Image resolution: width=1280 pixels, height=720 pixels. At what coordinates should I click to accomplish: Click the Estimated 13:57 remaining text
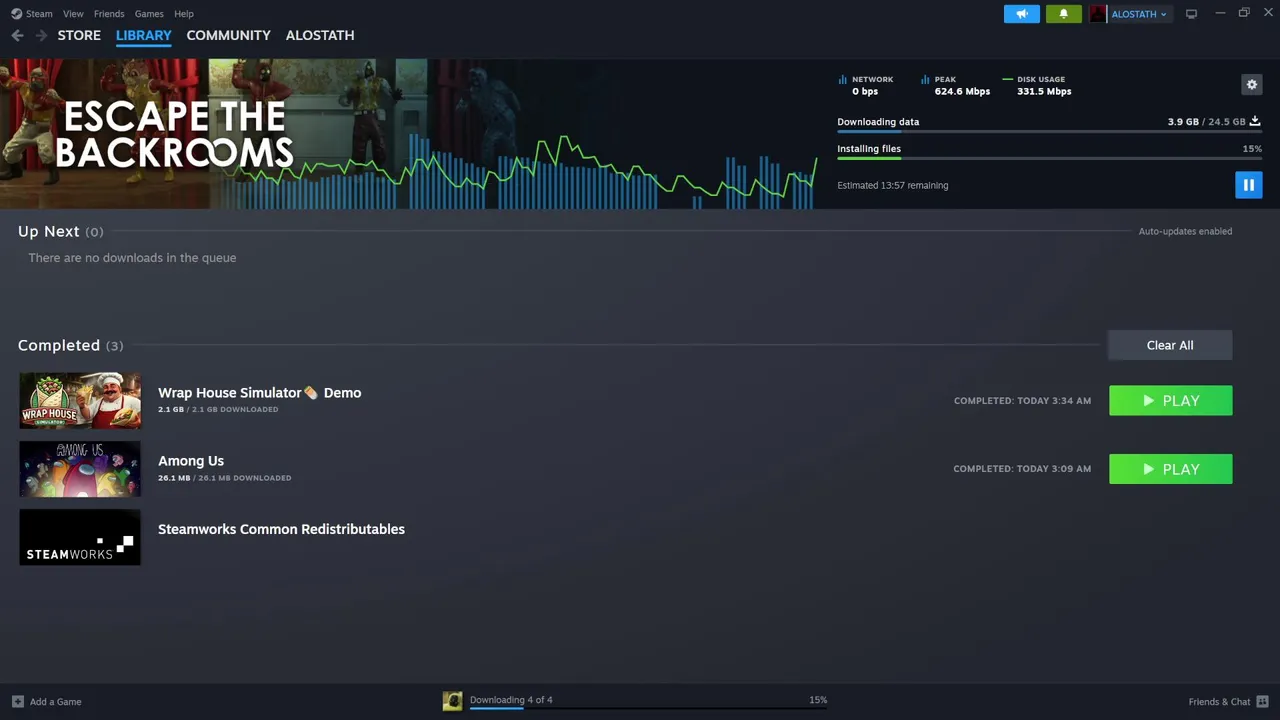pos(892,185)
